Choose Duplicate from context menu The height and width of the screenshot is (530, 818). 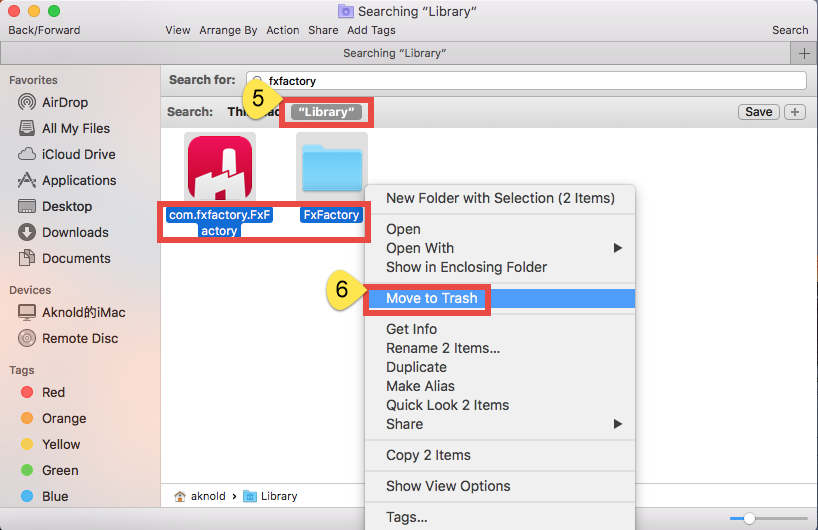point(500,367)
